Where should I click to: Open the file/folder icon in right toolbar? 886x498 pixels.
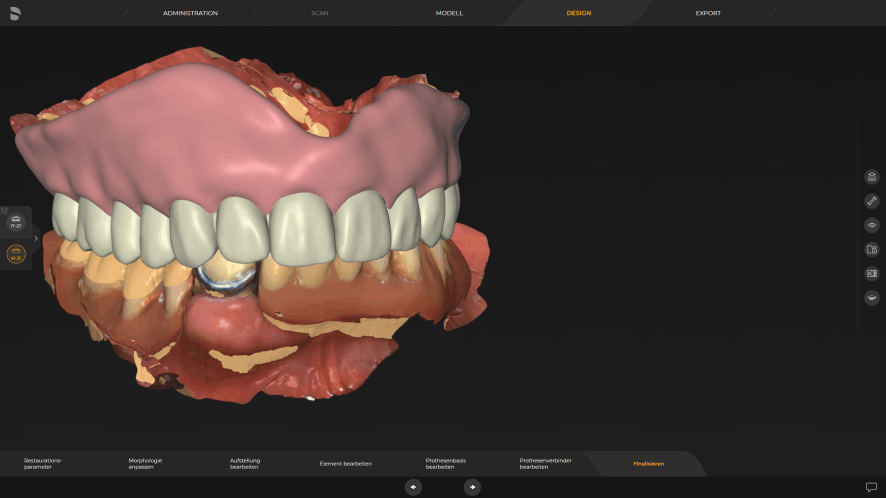pyautogui.click(x=871, y=249)
